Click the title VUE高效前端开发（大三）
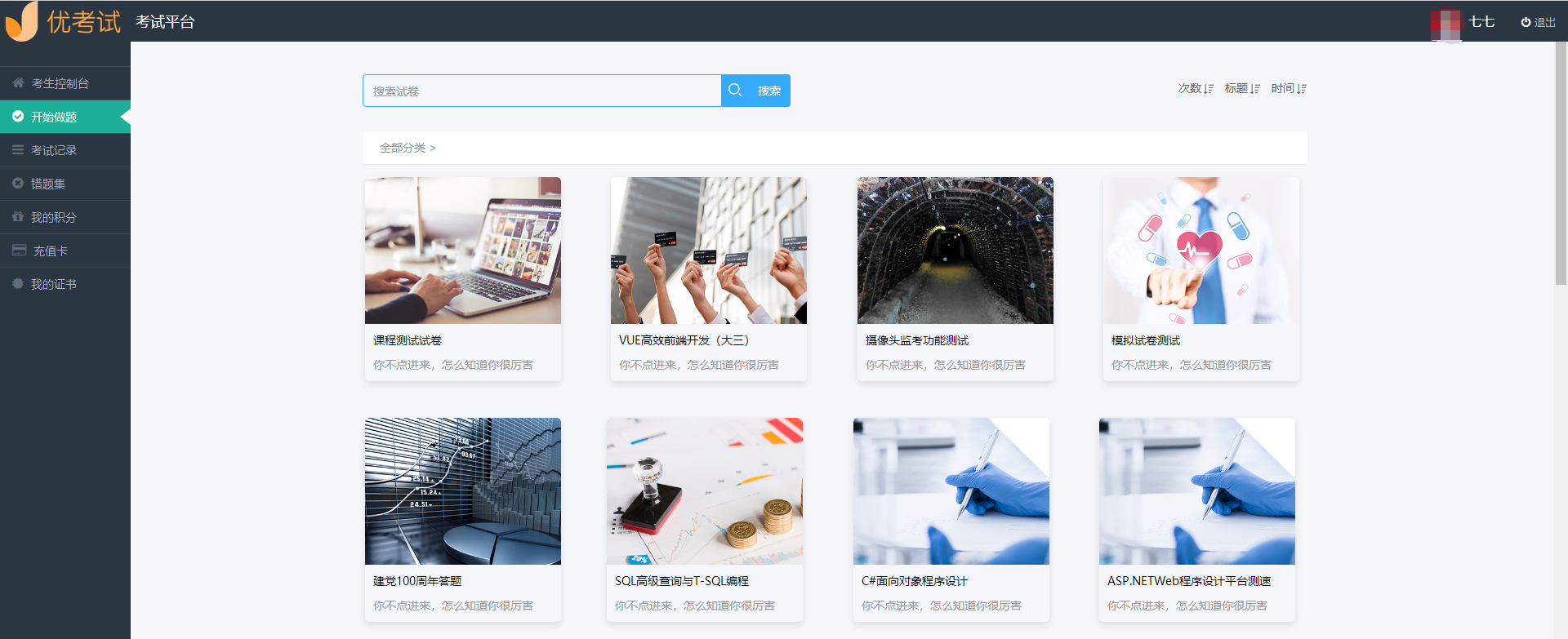 (684, 340)
